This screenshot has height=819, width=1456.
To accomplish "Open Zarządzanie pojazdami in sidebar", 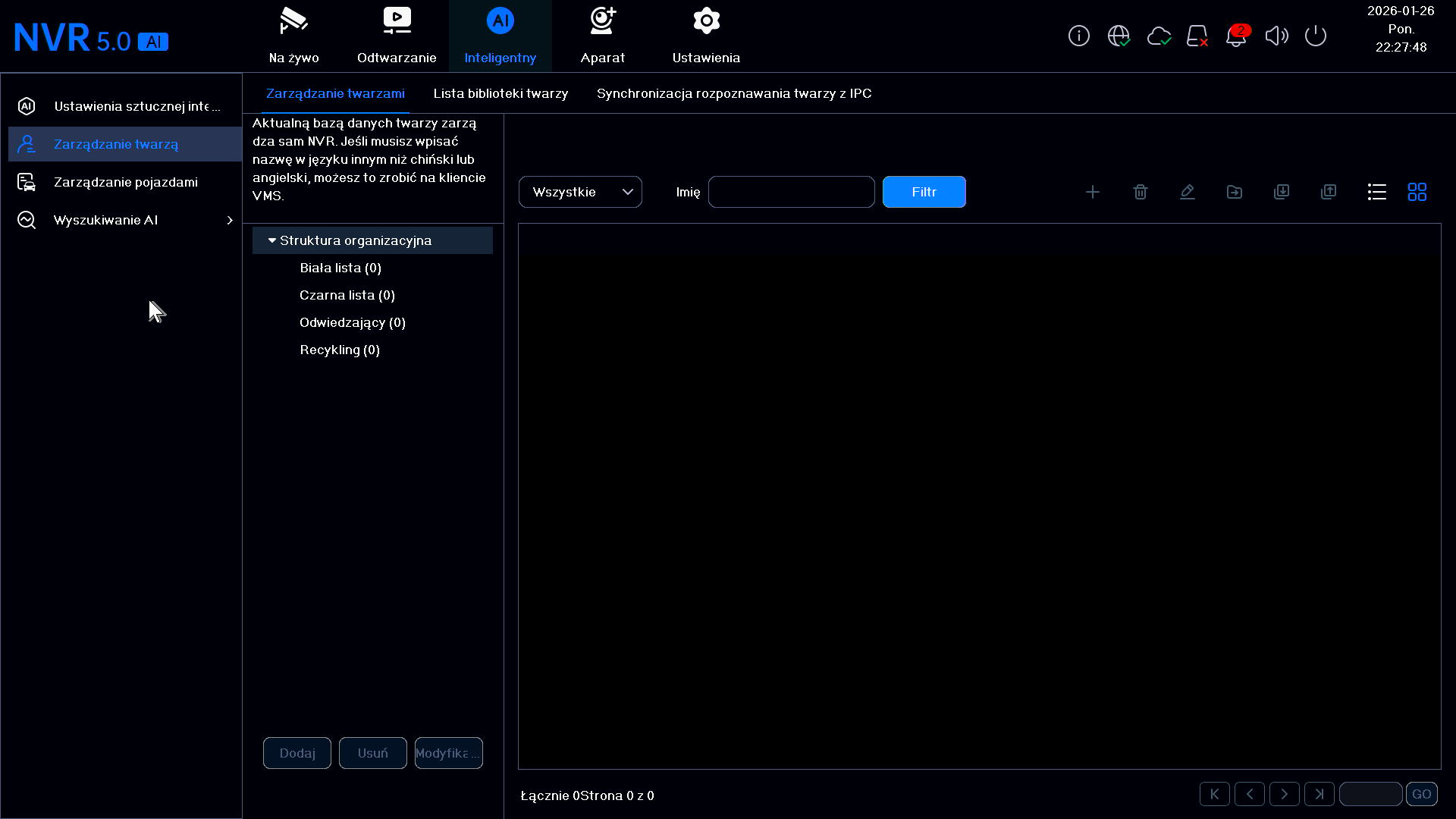I will pos(125,182).
